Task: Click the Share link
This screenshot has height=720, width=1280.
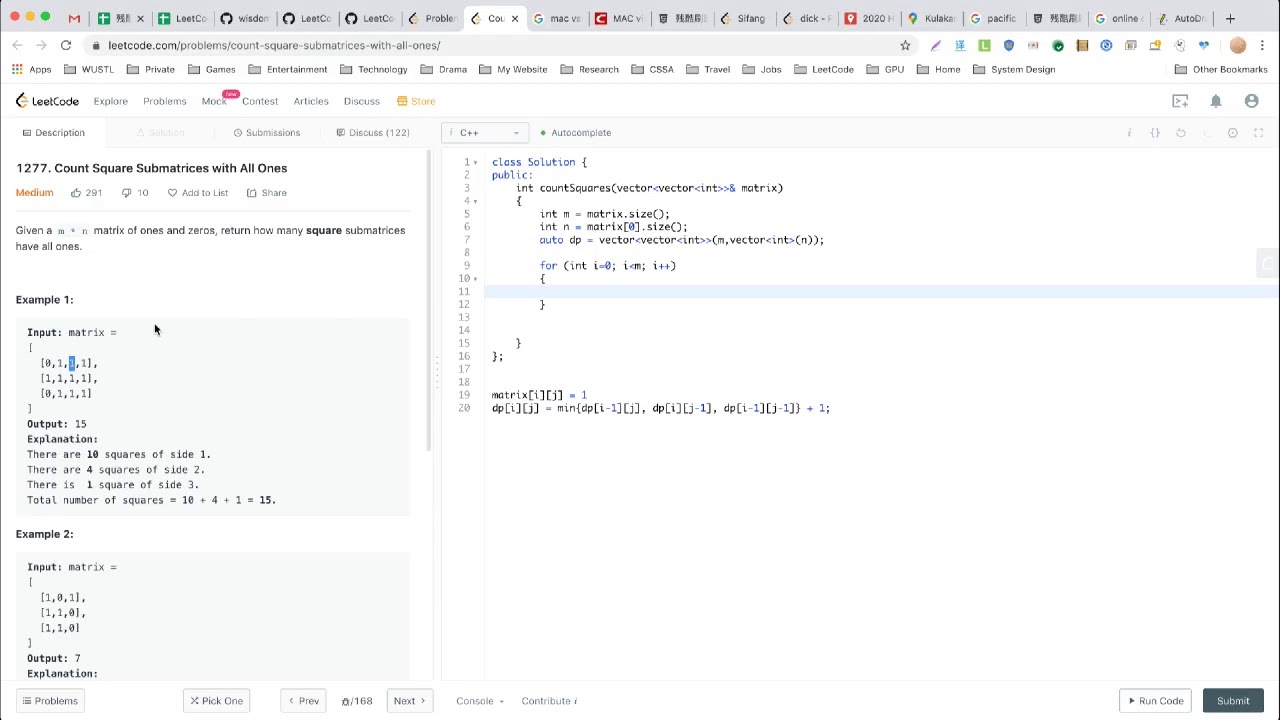Action: click(267, 193)
